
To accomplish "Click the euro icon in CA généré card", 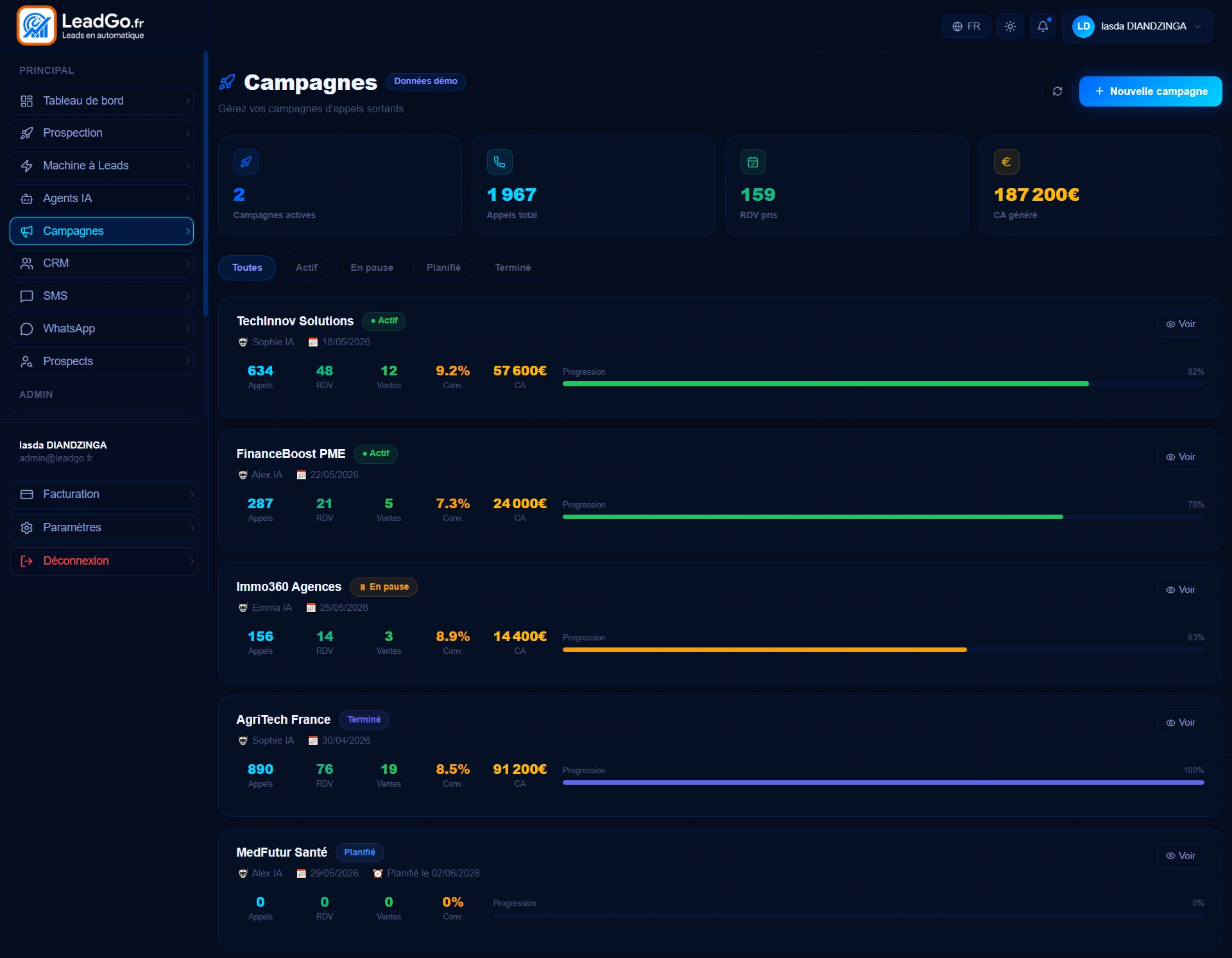I will coord(1007,162).
